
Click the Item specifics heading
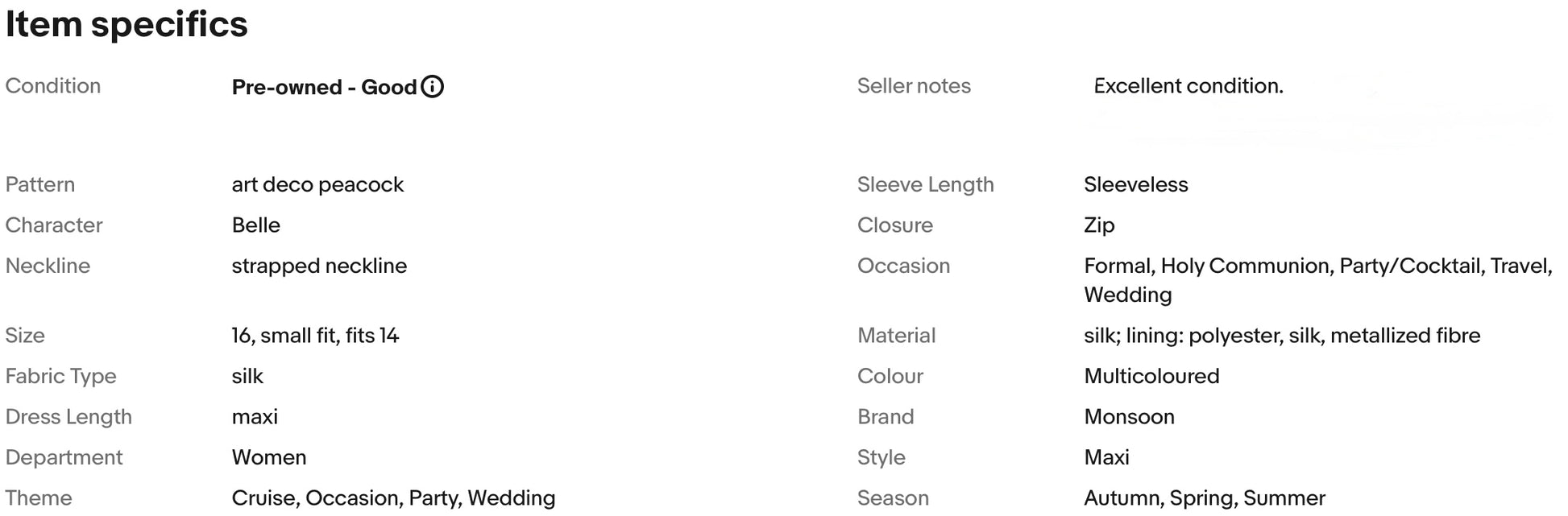point(127,24)
